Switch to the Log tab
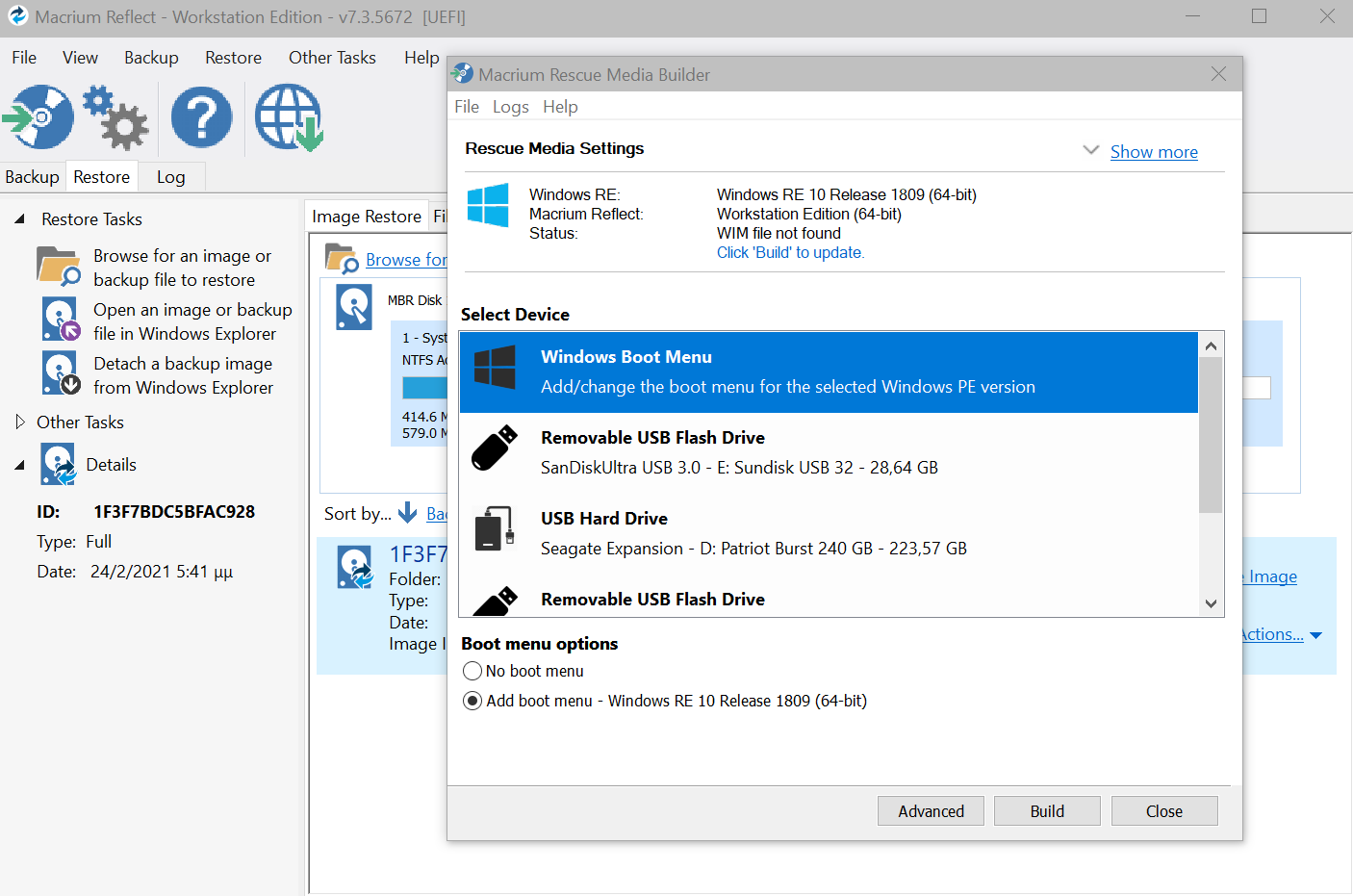 click(170, 177)
